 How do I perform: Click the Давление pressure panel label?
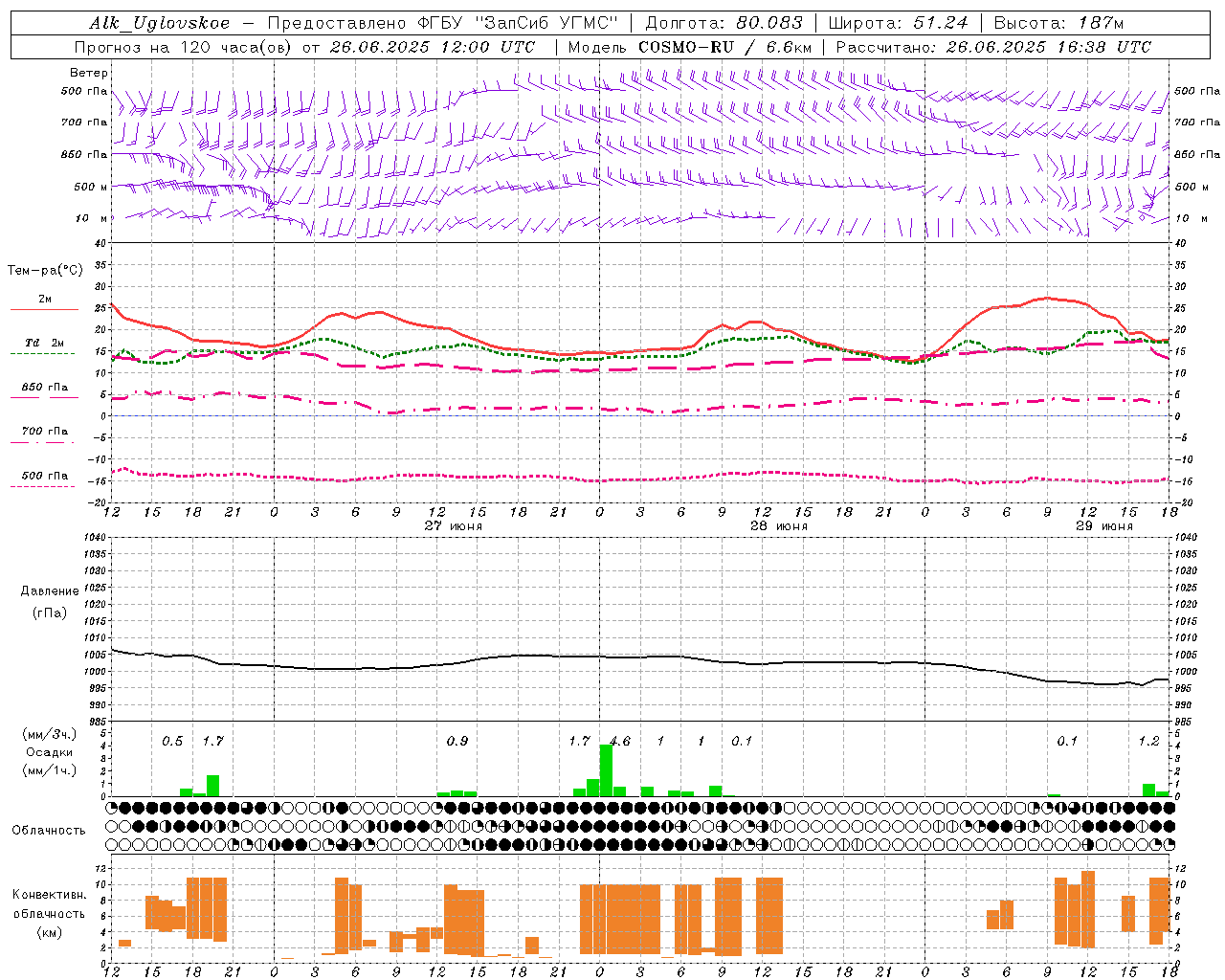[x=49, y=591]
